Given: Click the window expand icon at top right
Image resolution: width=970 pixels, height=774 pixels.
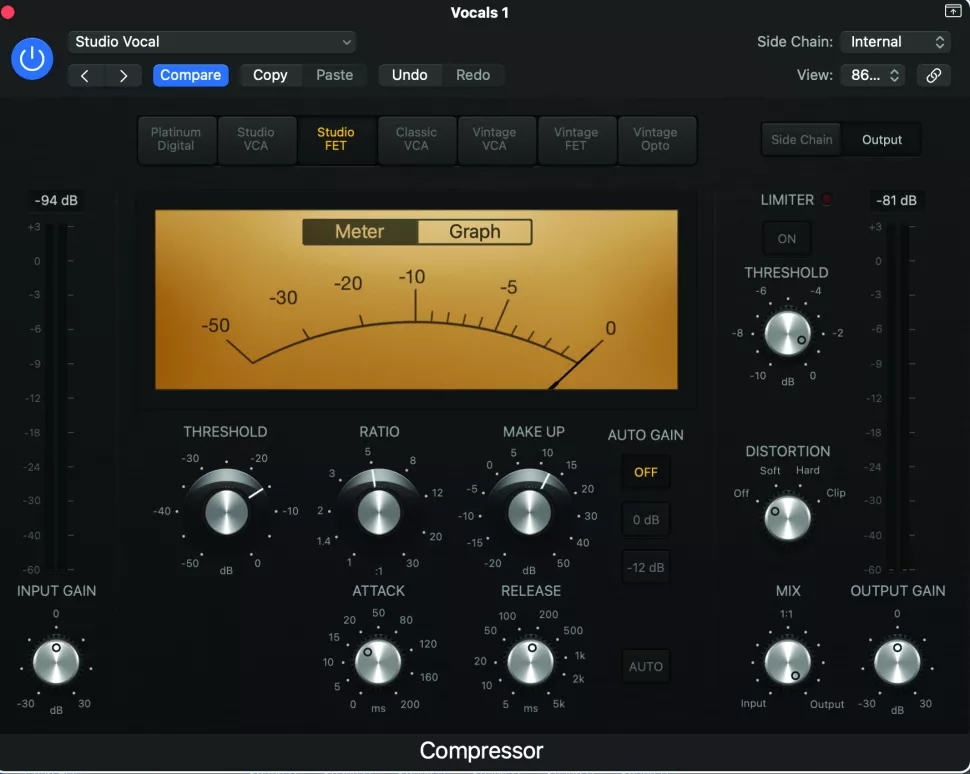Looking at the screenshot, I should [x=953, y=11].
